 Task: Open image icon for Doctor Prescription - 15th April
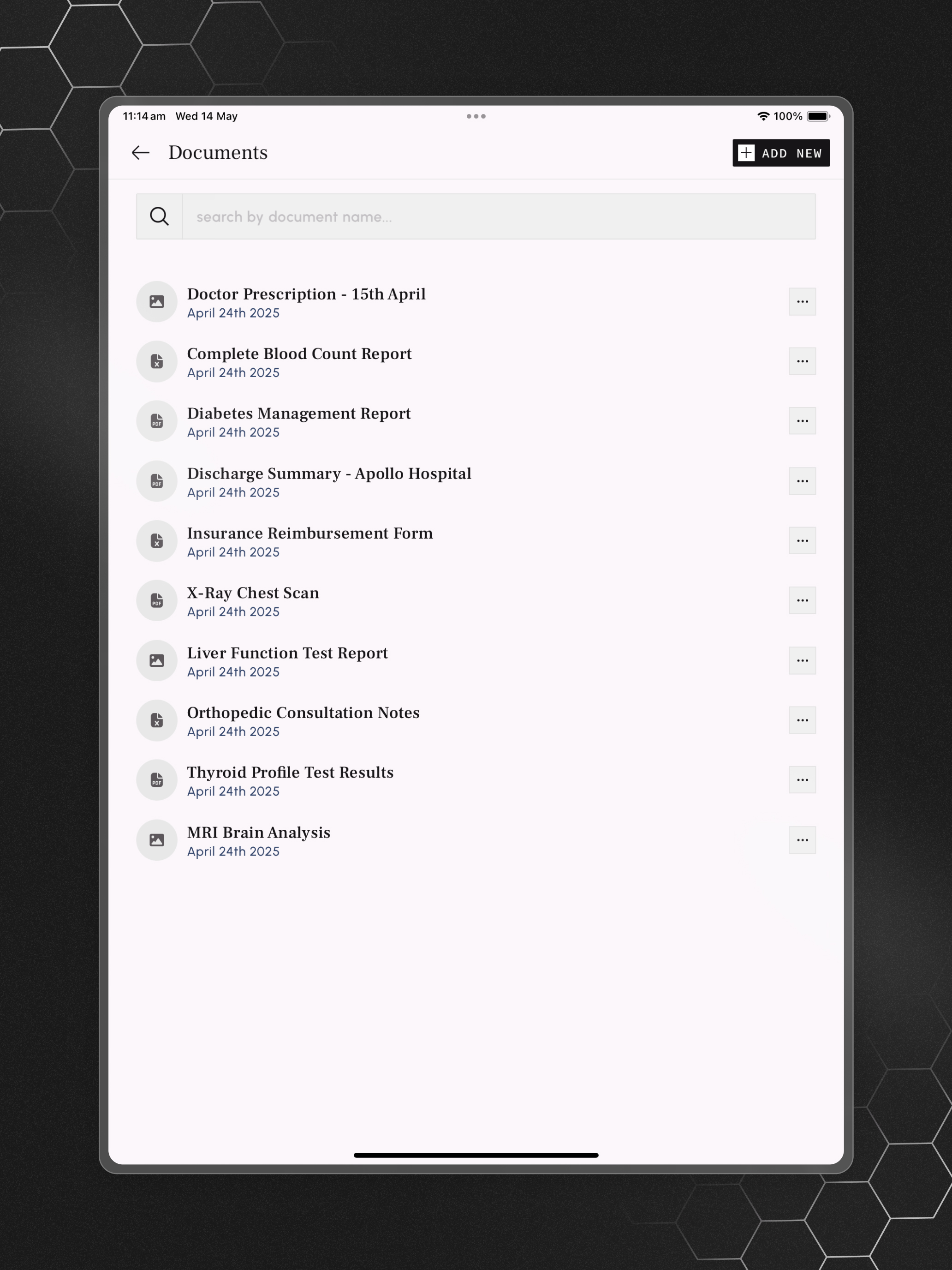[157, 301]
